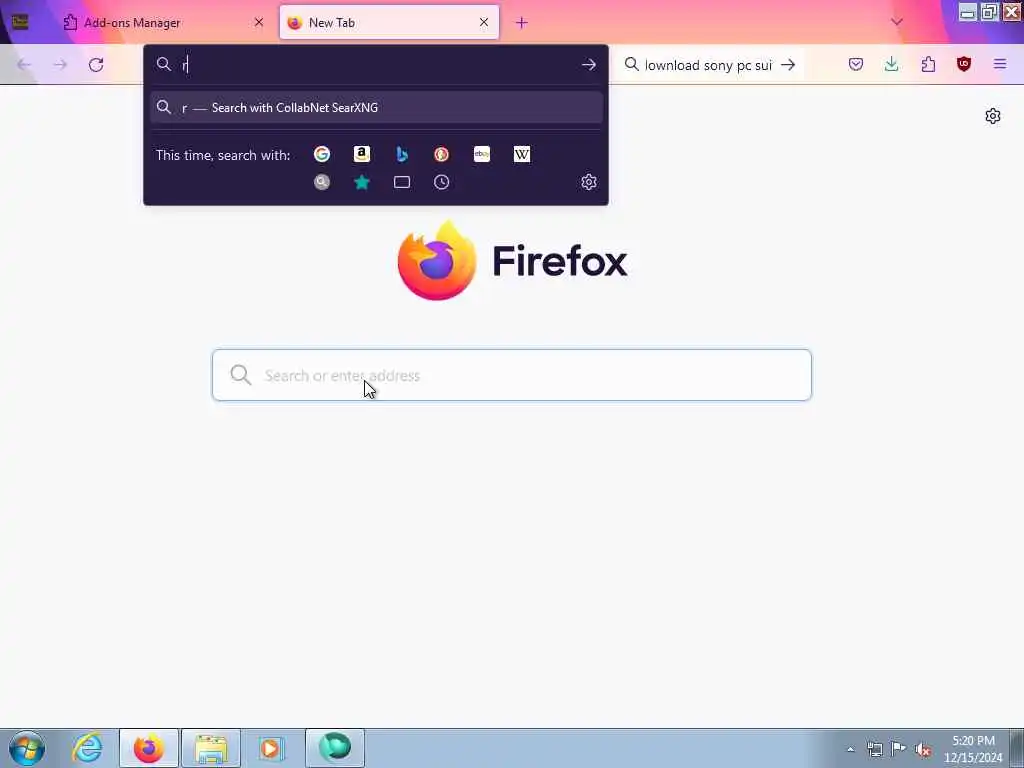Open the Extensions puzzle-piece button
Screen dimensions: 1024x768
tap(928, 64)
